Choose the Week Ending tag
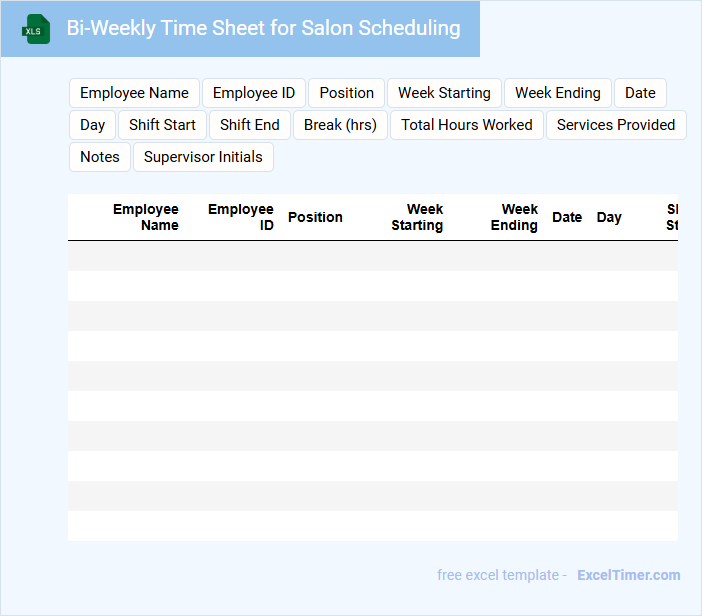Screen dimensions: 702x616 (x=558, y=93)
